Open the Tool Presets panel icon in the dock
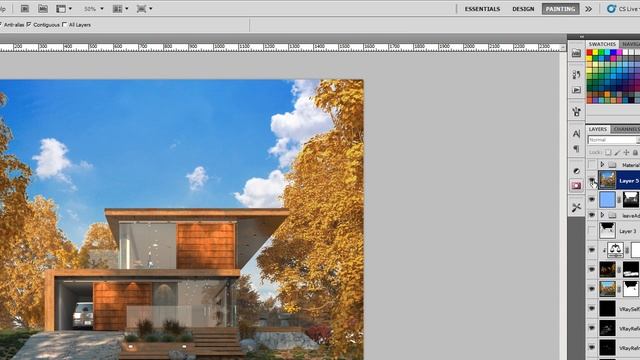This screenshot has width=640, height=360. click(576, 208)
